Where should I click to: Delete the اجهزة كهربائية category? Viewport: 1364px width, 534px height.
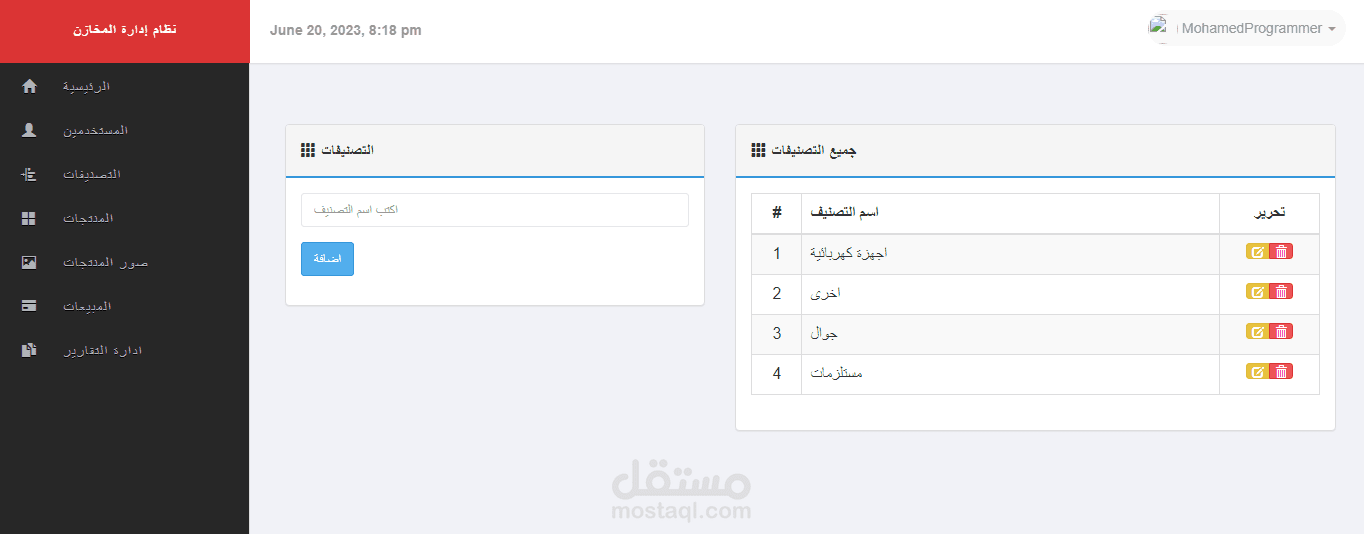(1281, 252)
